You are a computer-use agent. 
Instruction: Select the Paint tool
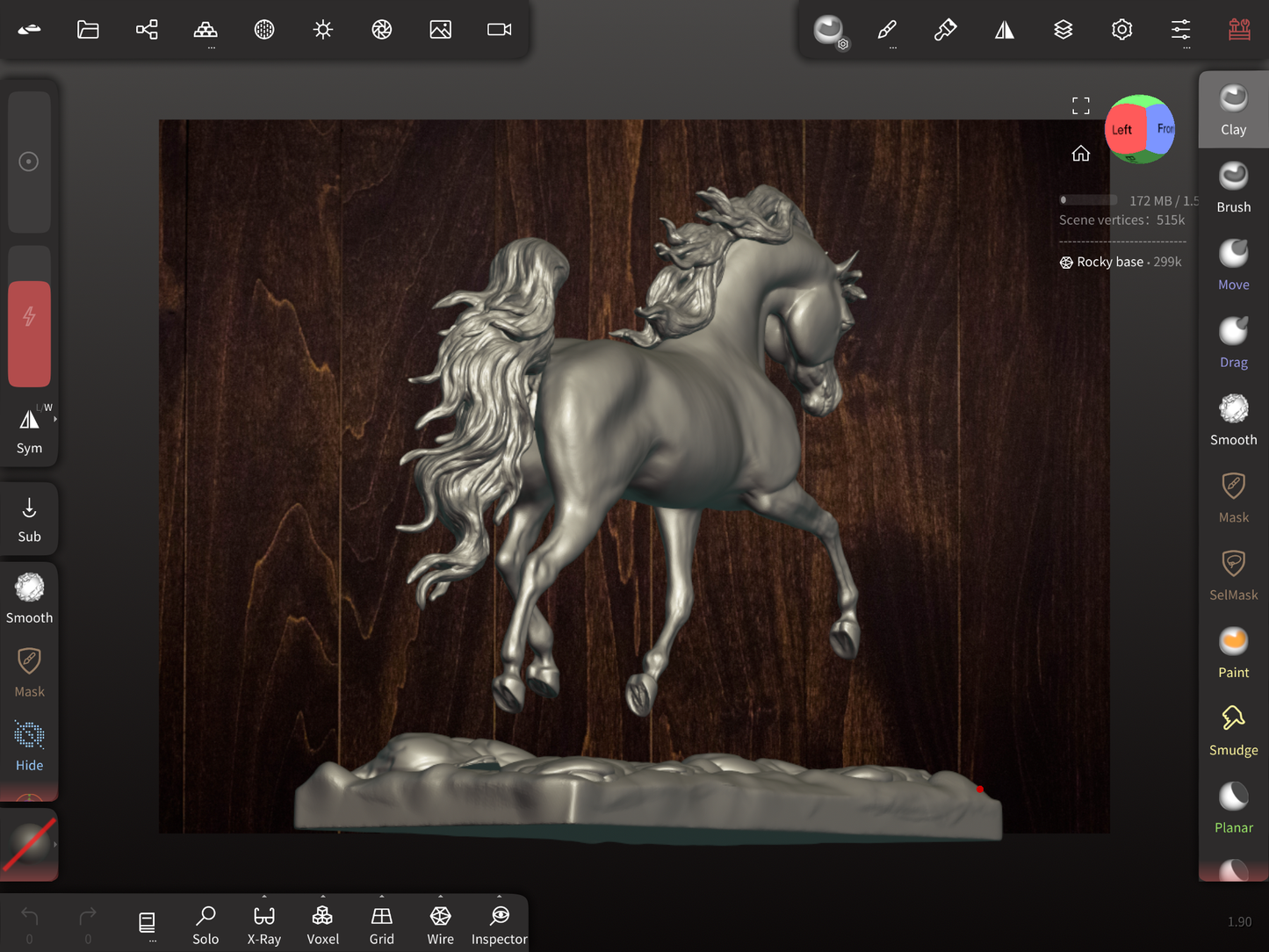1233,653
